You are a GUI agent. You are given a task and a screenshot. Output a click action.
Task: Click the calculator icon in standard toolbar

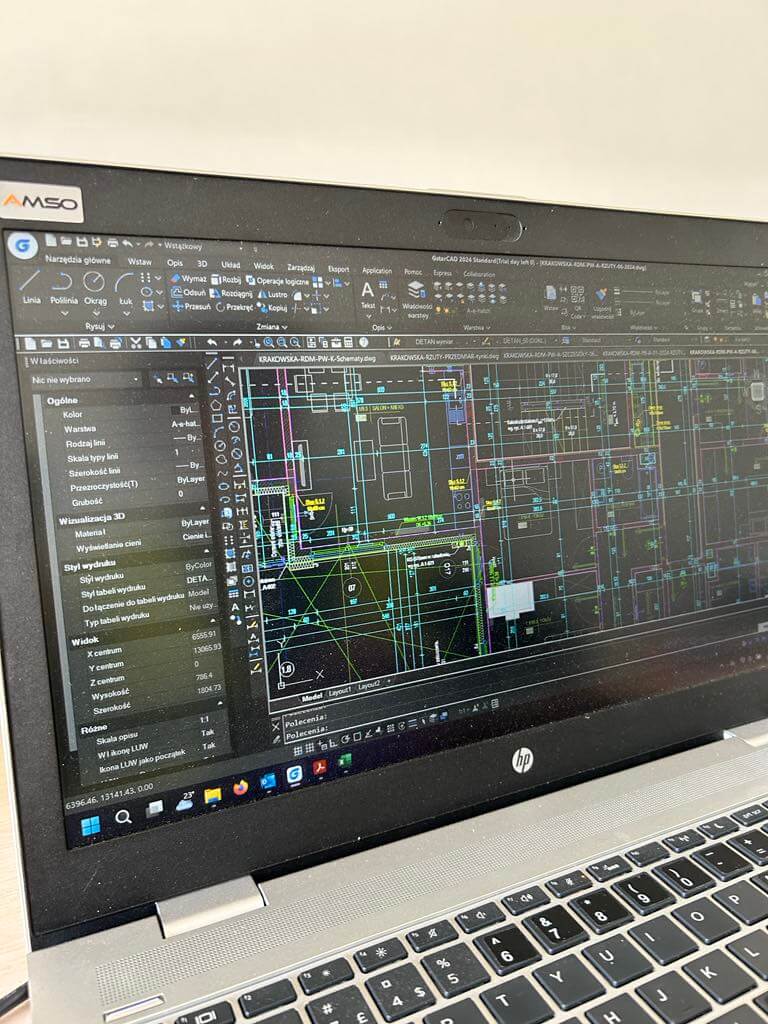[x=349, y=342]
